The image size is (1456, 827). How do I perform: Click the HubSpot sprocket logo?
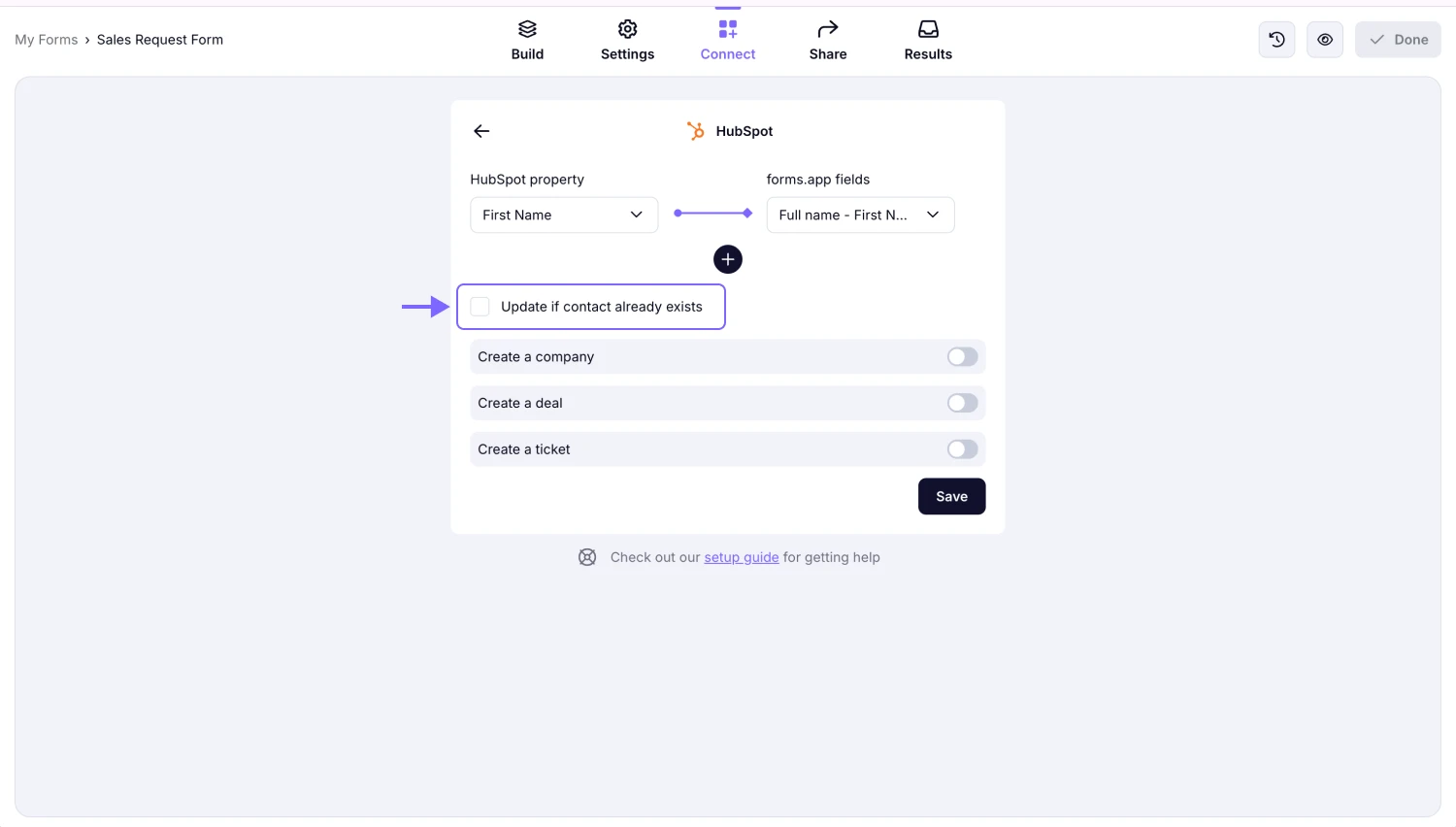[x=695, y=130]
